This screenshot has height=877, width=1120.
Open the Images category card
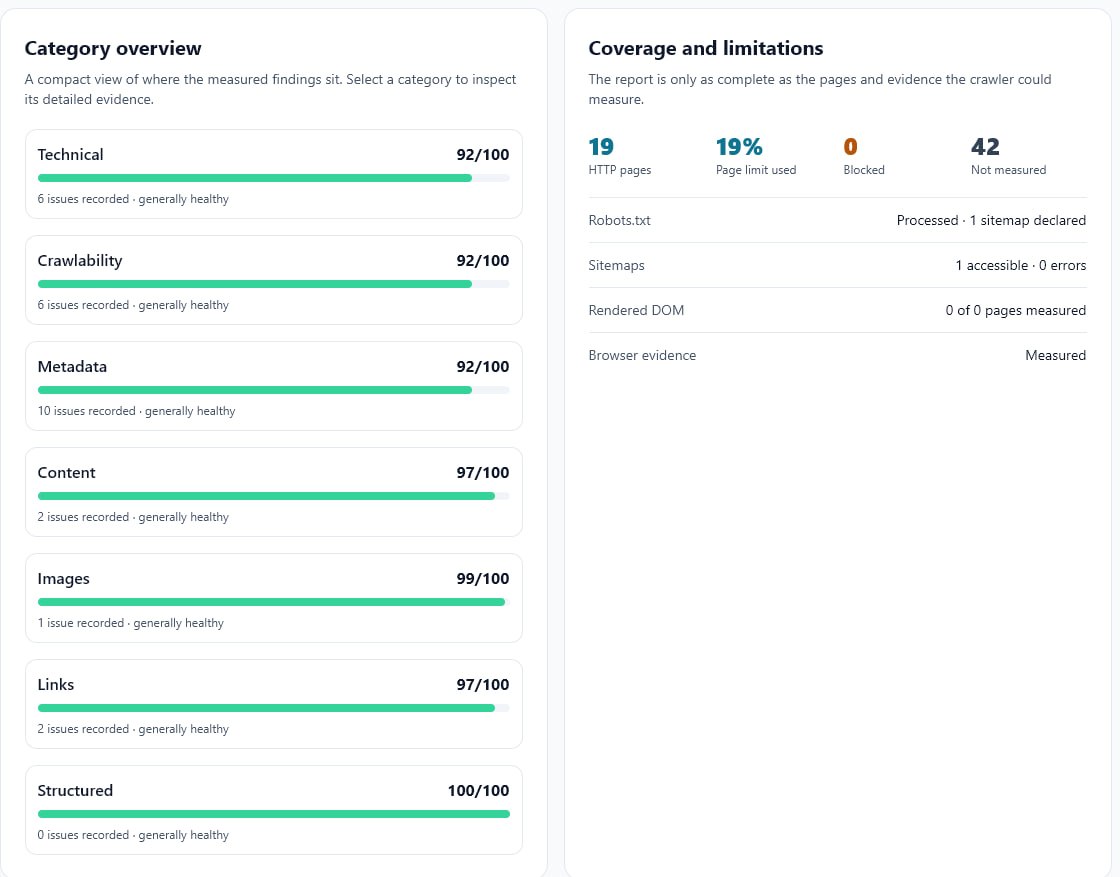274,598
